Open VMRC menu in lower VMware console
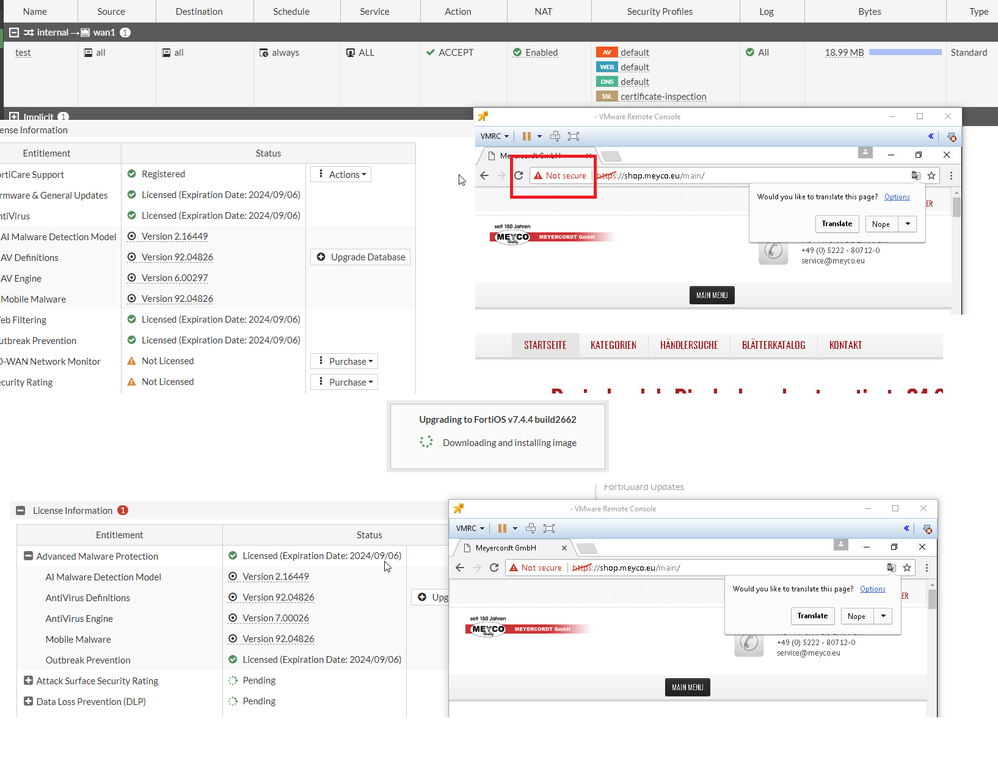This screenshot has width=998, height=765. pyautogui.click(x=470, y=528)
